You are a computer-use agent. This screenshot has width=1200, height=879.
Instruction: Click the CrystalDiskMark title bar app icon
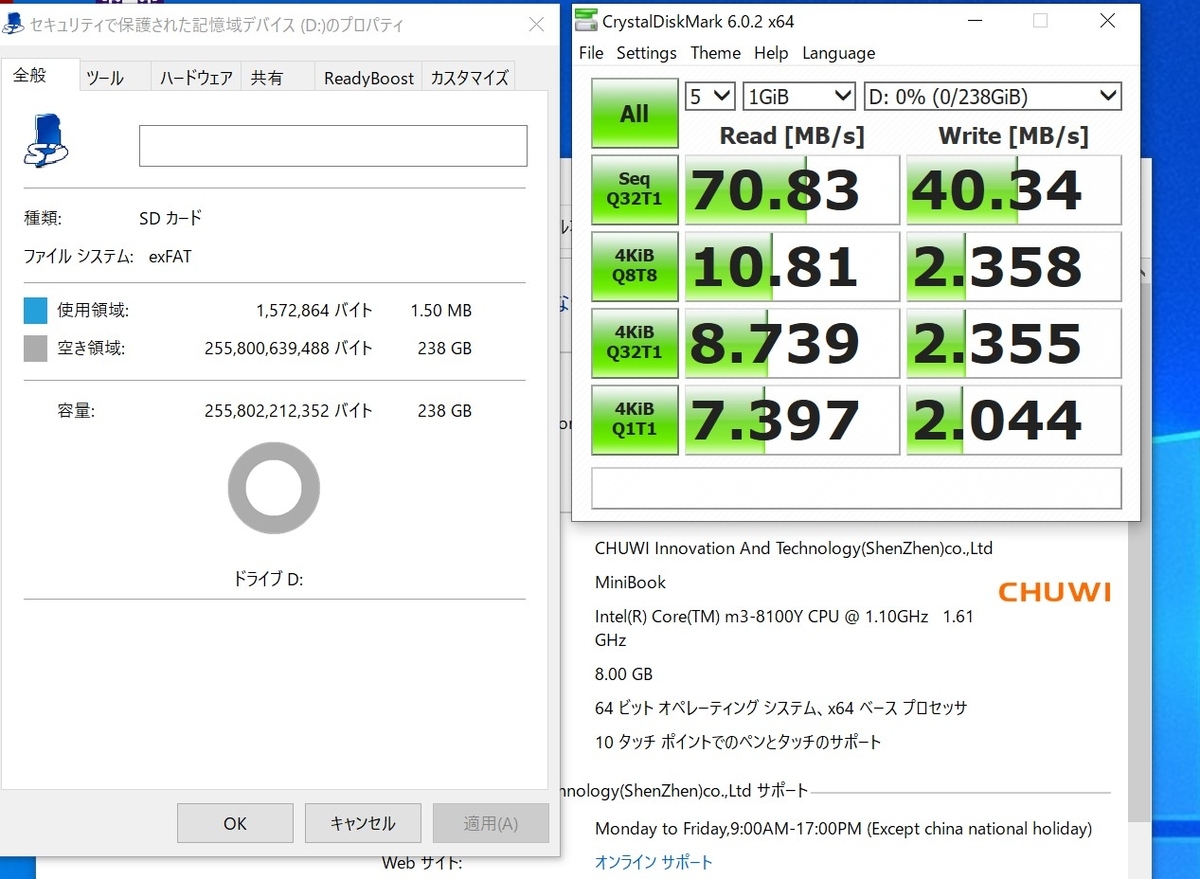pyautogui.click(x=586, y=20)
